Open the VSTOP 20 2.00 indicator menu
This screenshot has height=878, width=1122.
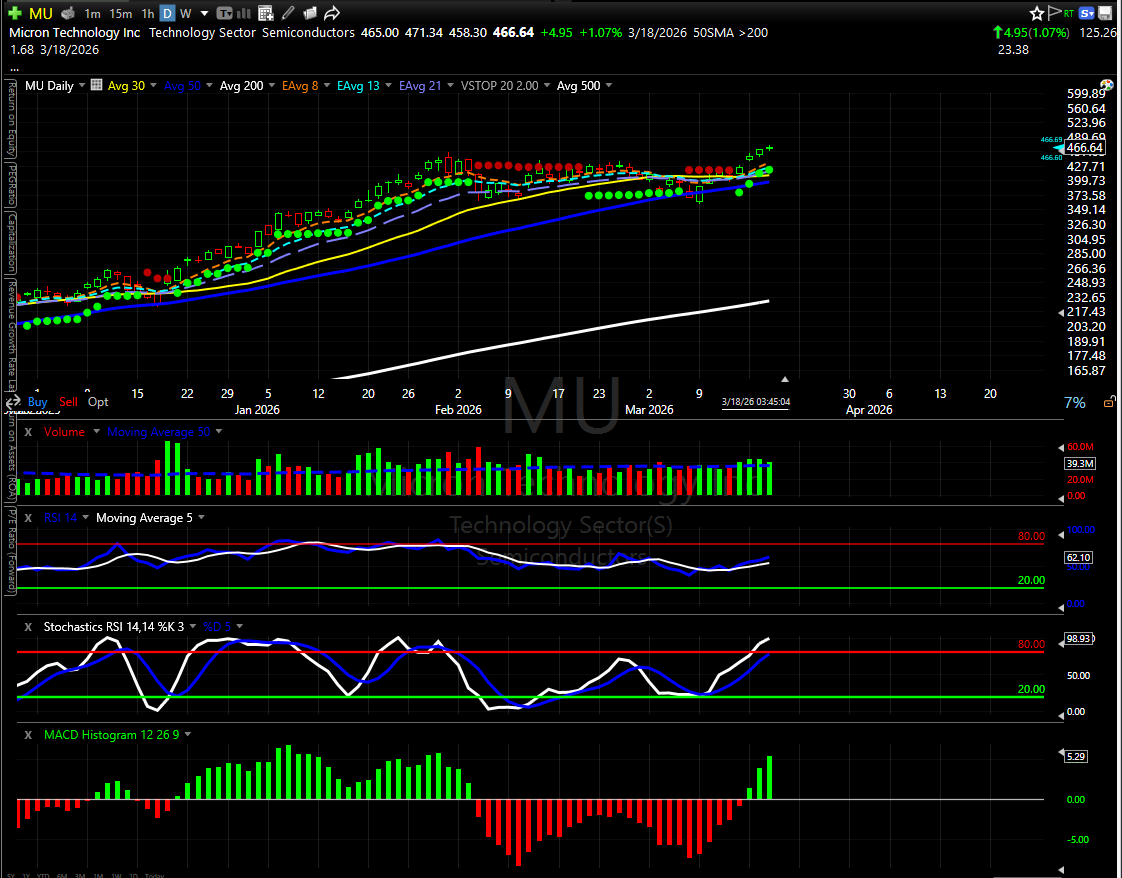(547, 85)
